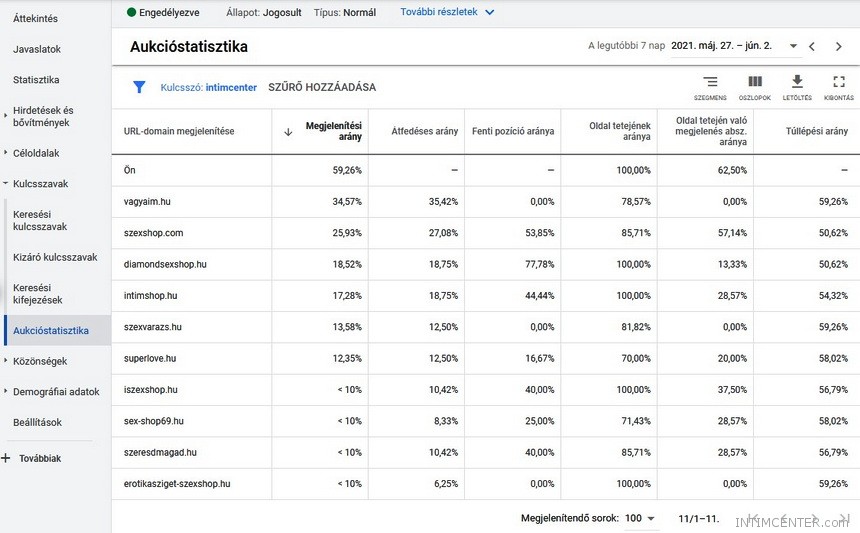This screenshot has width=860, height=533.
Task: Click the Kulcsszó: intimcenter filter chip
Action: [x=208, y=87]
